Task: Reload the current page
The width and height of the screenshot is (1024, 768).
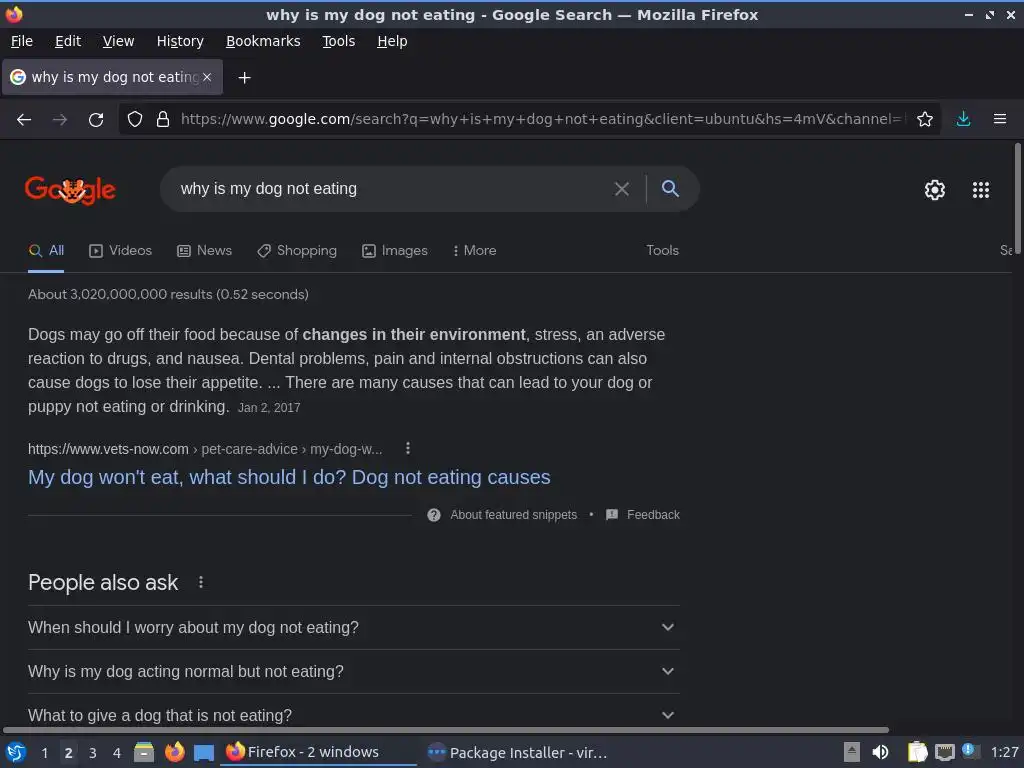Action: click(96, 120)
